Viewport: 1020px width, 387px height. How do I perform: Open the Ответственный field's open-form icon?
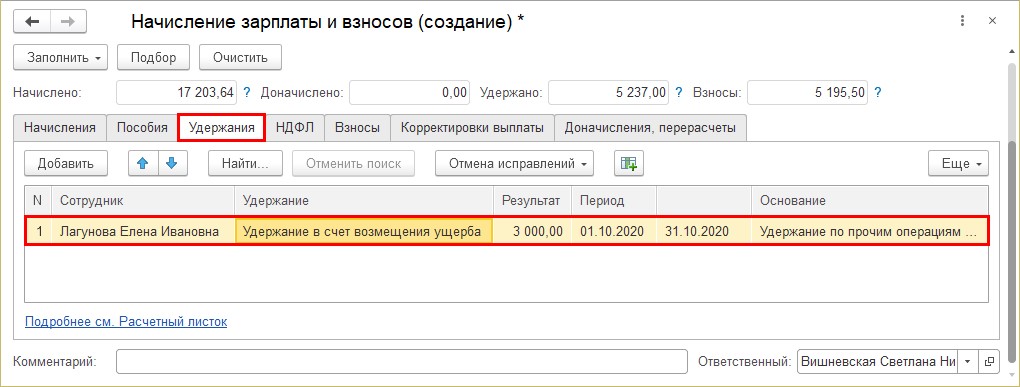coord(989,361)
